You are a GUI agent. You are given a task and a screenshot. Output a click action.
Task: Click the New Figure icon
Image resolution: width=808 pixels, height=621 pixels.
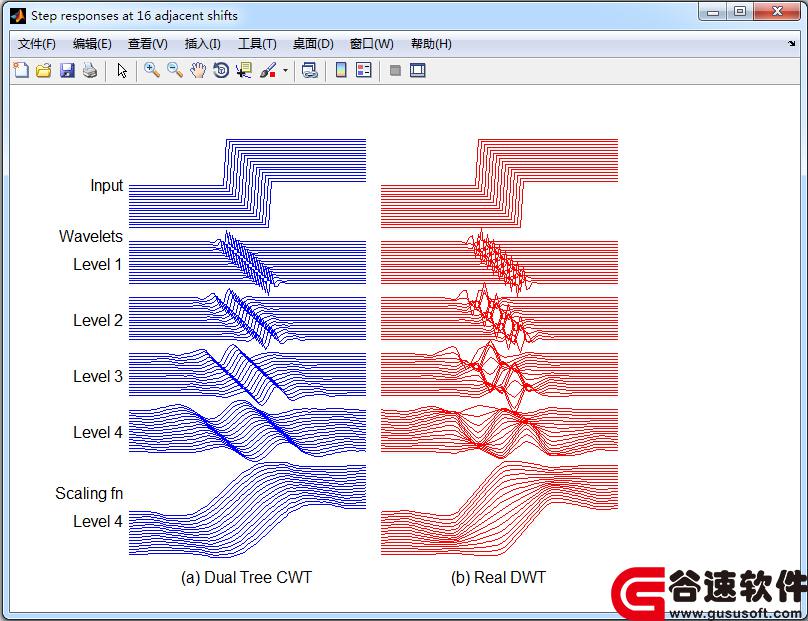[21, 70]
